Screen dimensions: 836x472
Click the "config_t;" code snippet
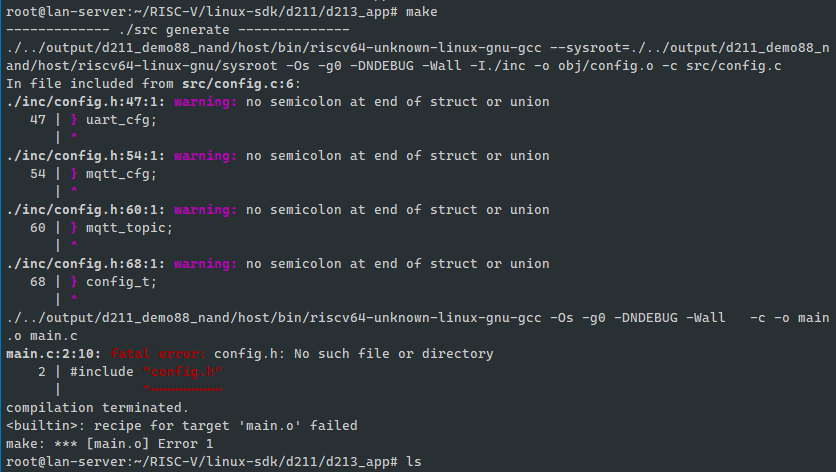(x=121, y=281)
